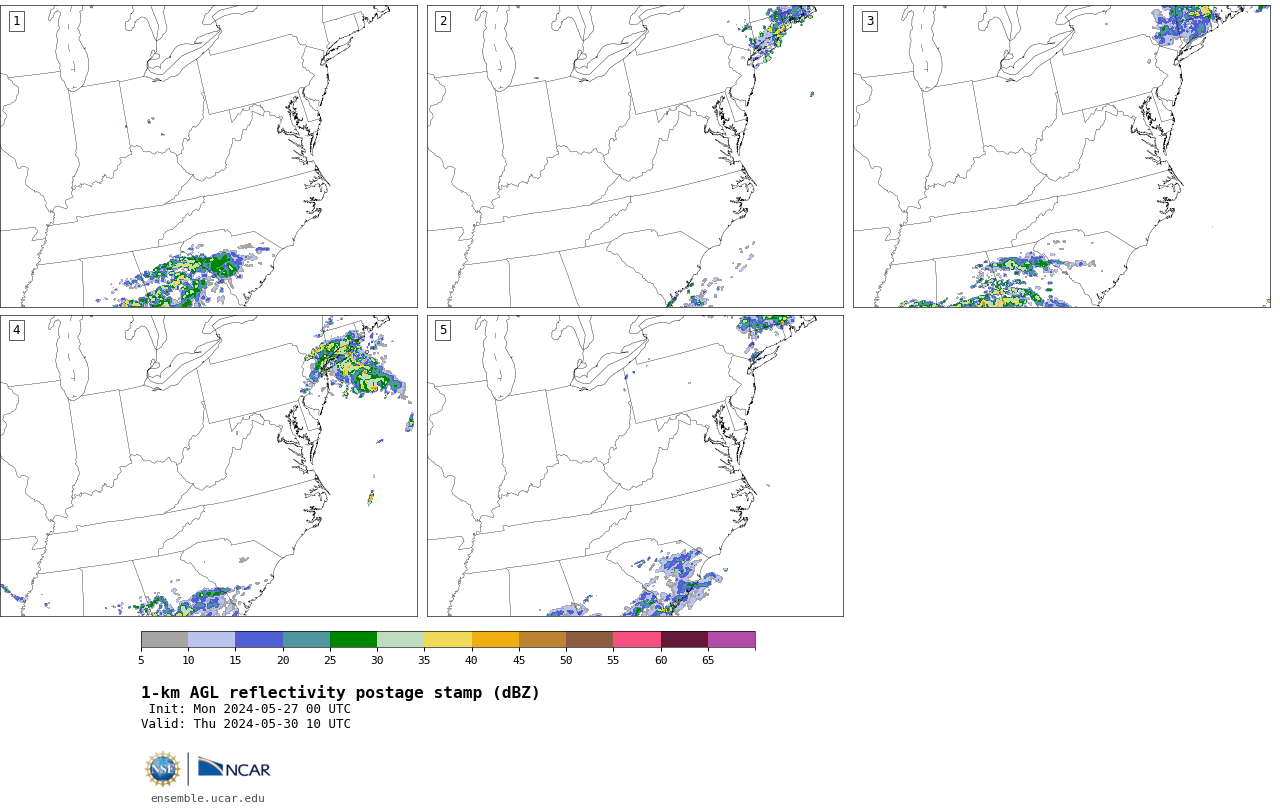Click the member label '1' box
This screenshot has width=1280, height=809.
pyautogui.click(x=16, y=21)
